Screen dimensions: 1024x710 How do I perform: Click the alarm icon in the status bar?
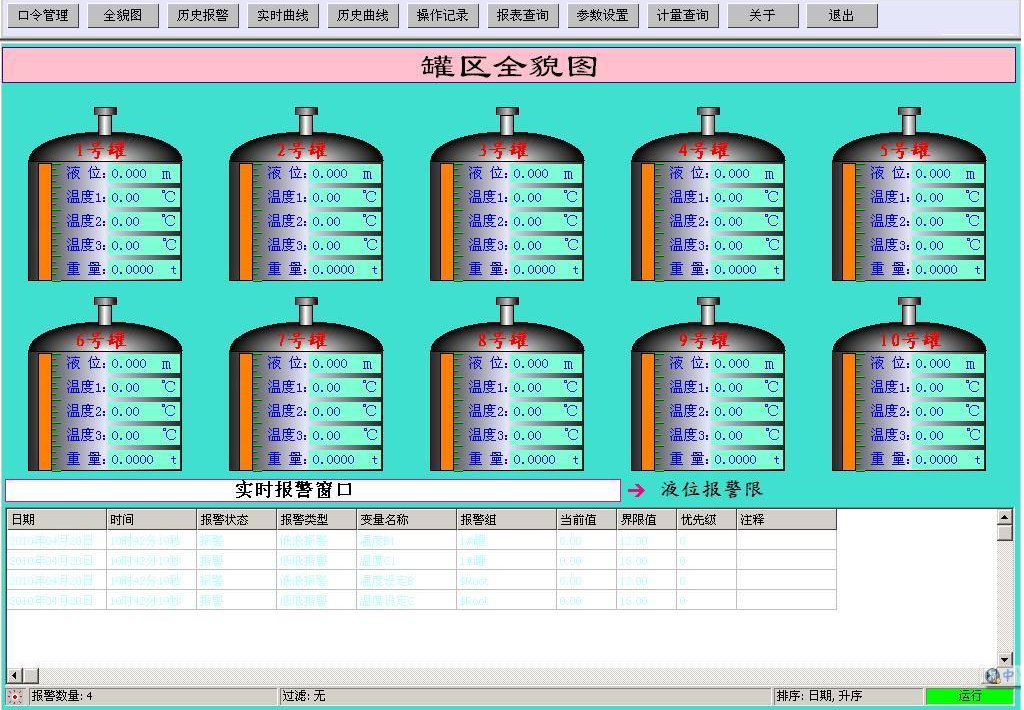(x=14, y=696)
